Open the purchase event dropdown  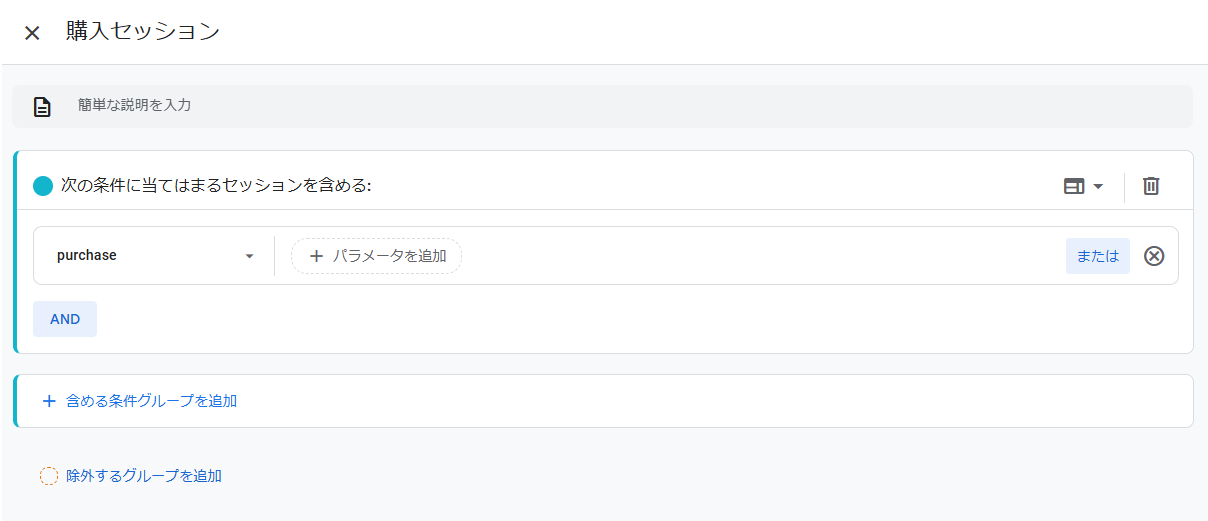tap(249, 256)
